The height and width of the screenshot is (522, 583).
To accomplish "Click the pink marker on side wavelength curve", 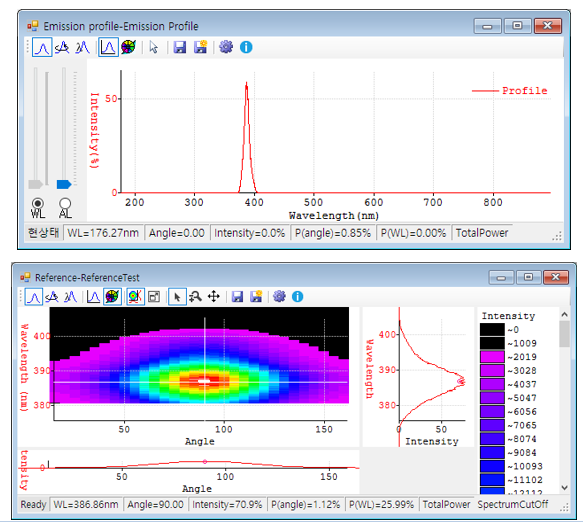I will 461,381.
